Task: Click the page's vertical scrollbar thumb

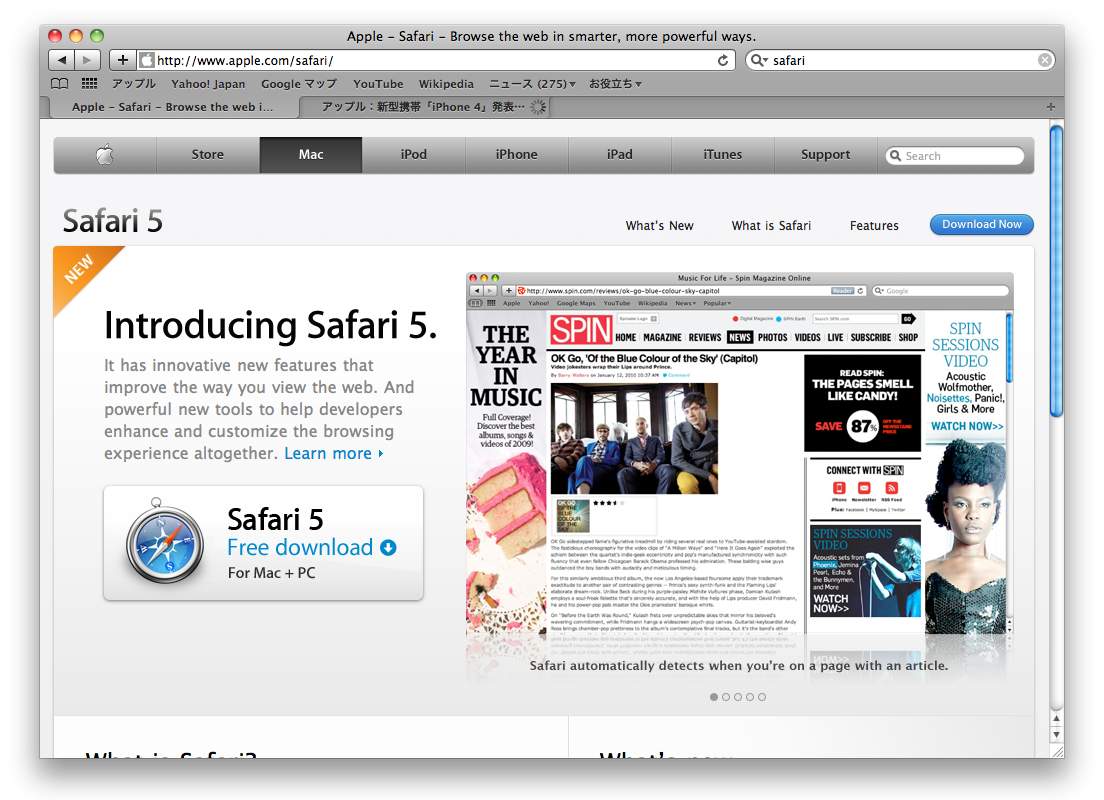Action: coord(1056,271)
